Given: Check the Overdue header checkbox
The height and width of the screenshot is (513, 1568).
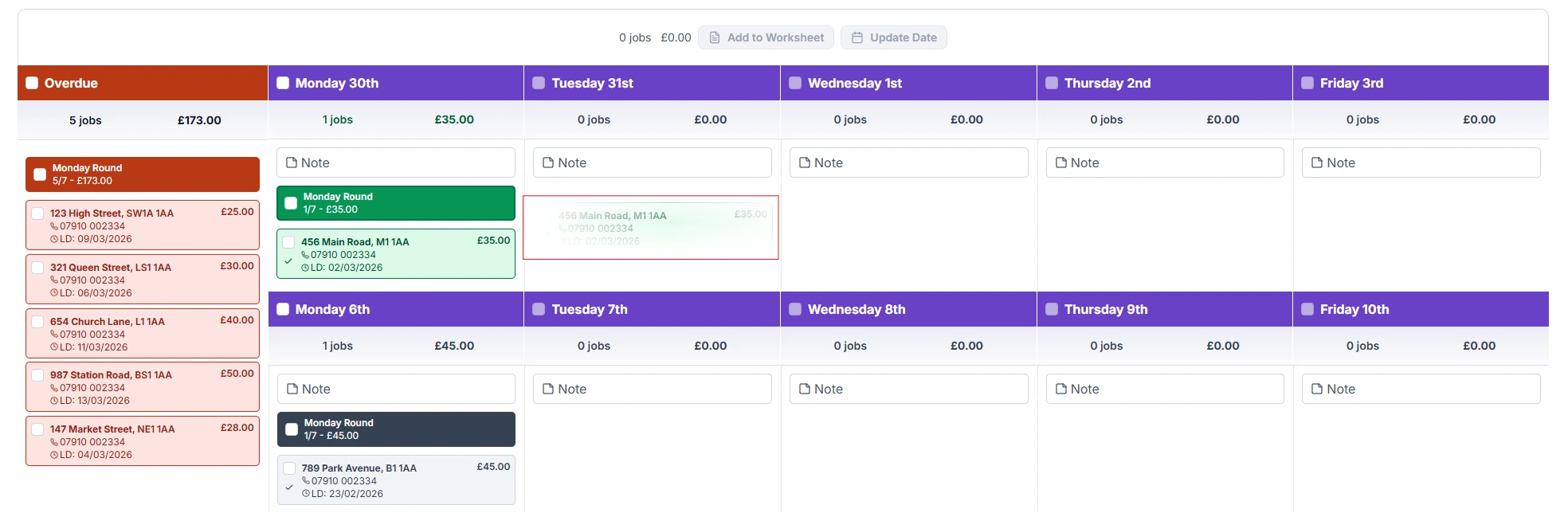Looking at the screenshot, I should (x=32, y=82).
